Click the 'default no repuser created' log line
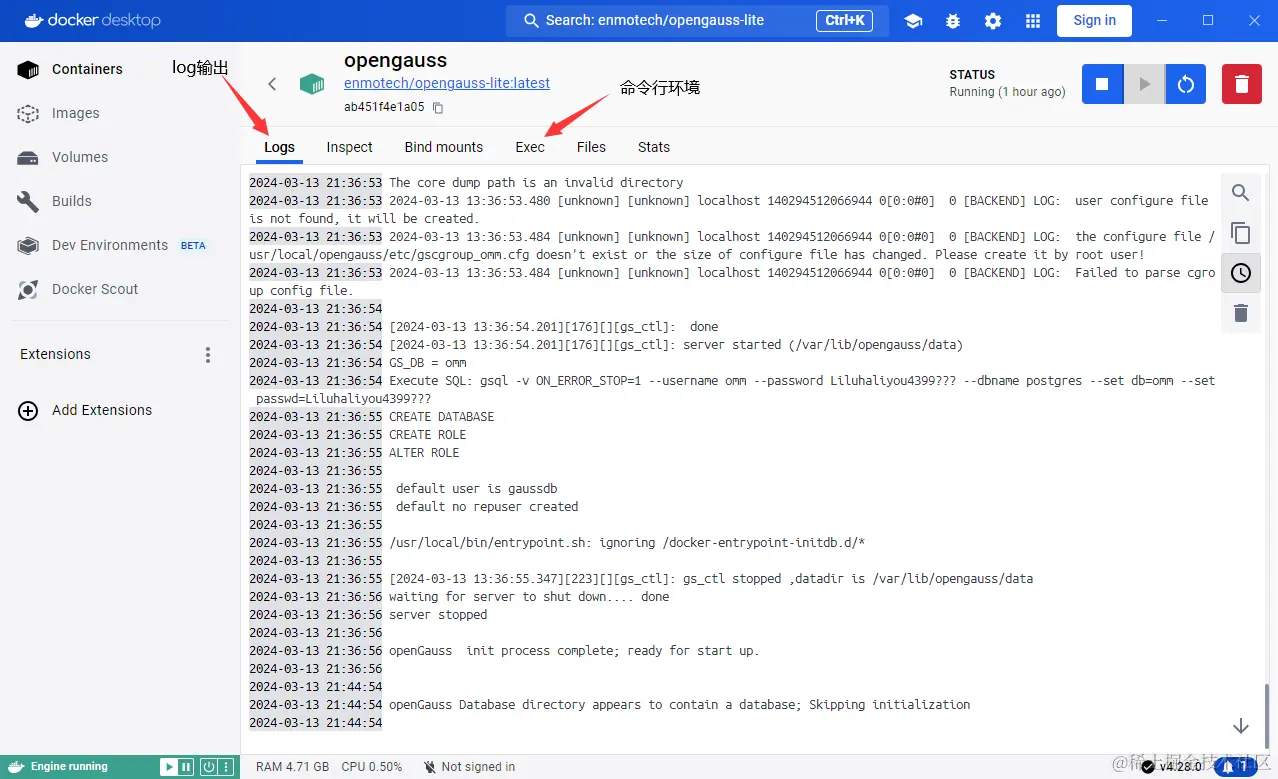1278x779 pixels. (487, 507)
